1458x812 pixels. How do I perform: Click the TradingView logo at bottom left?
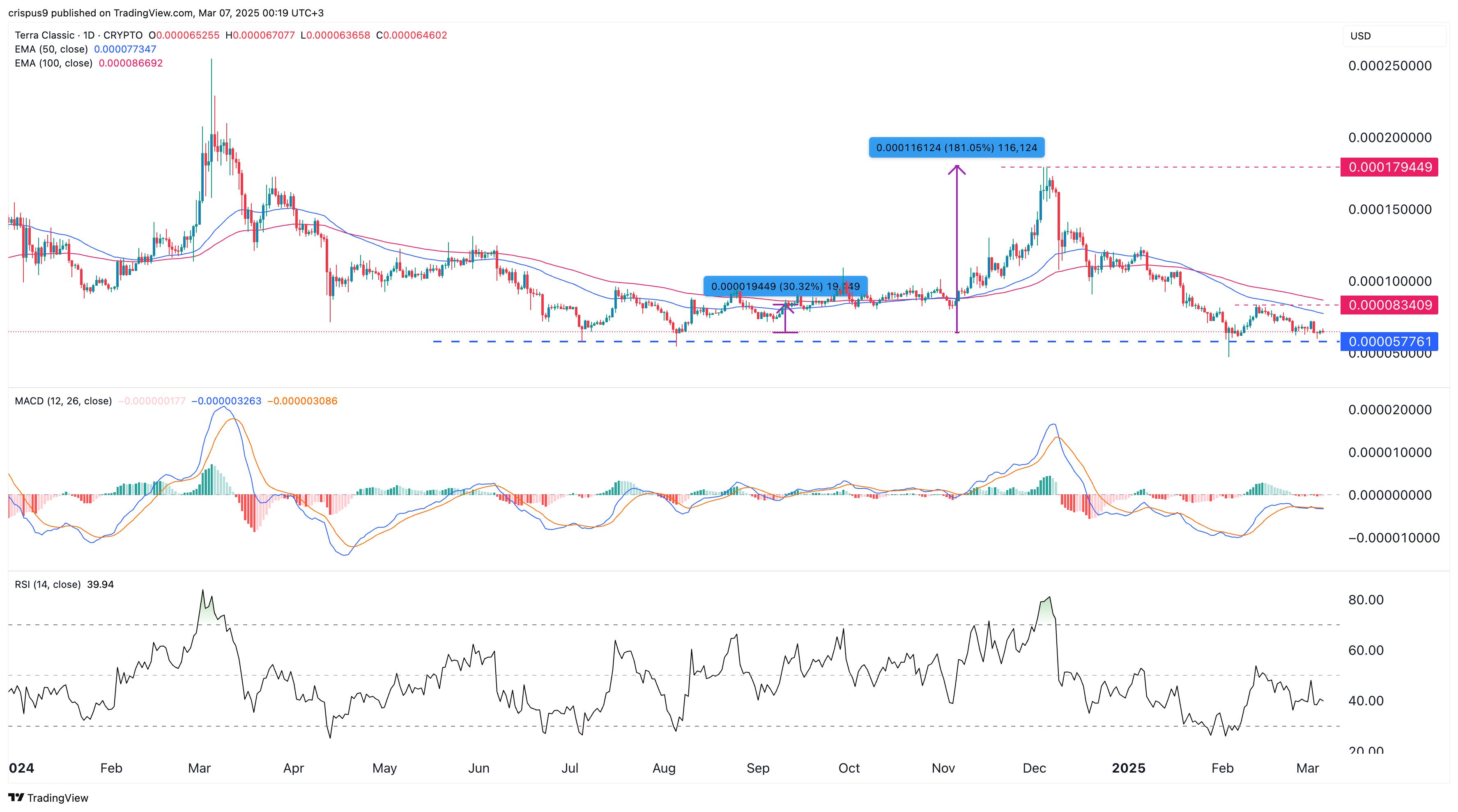pos(49,798)
